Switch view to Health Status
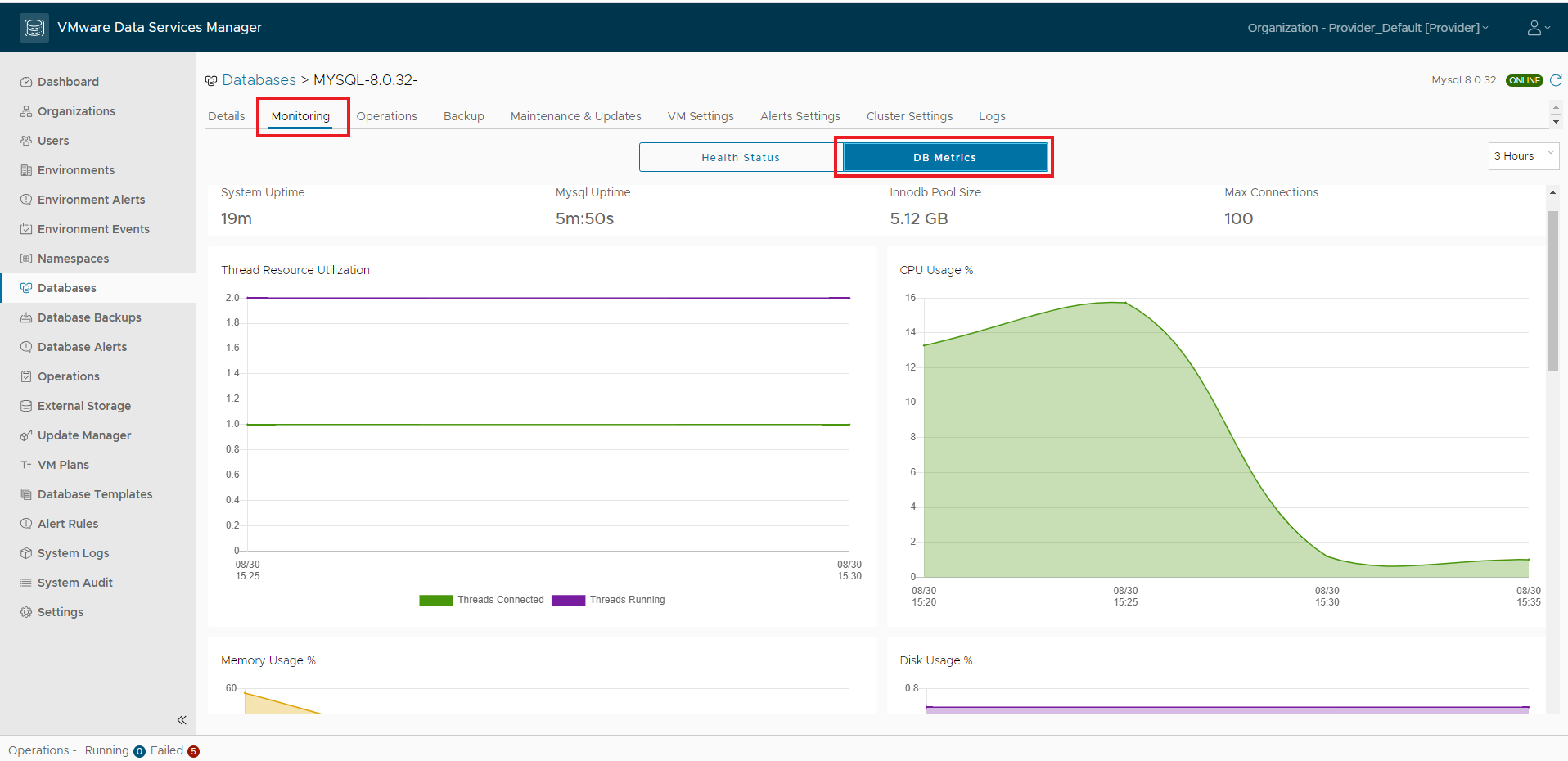1568x761 pixels. pos(740,157)
